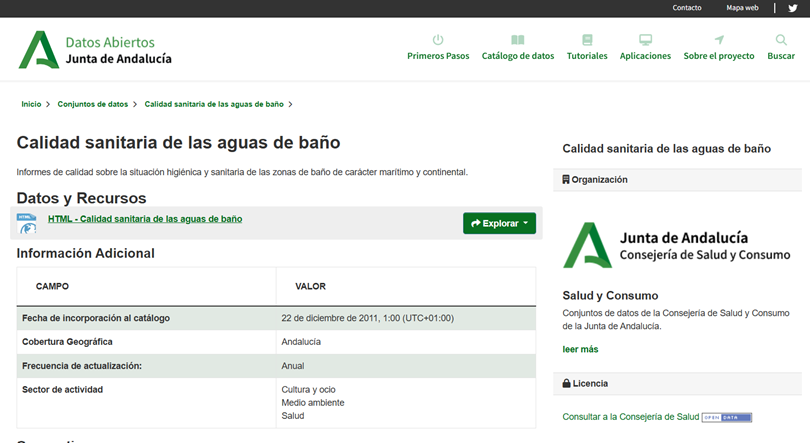The image size is (810, 443).
Task: Open the Twitter icon link
Action: point(792,8)
